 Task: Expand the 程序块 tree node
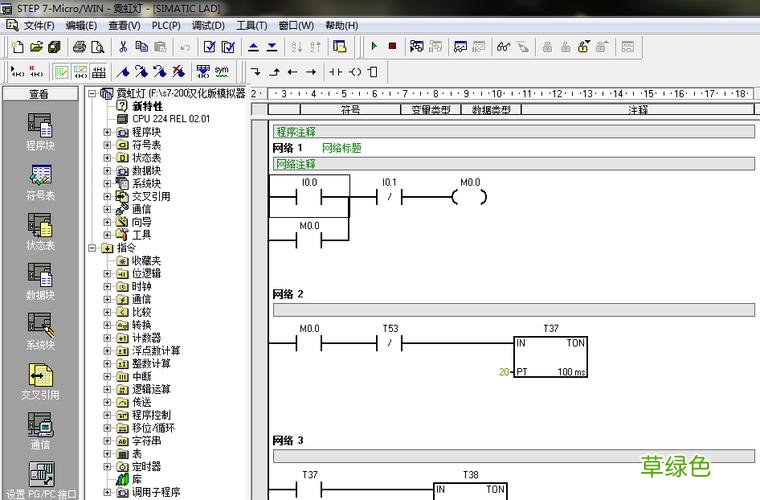coord(107,132)
